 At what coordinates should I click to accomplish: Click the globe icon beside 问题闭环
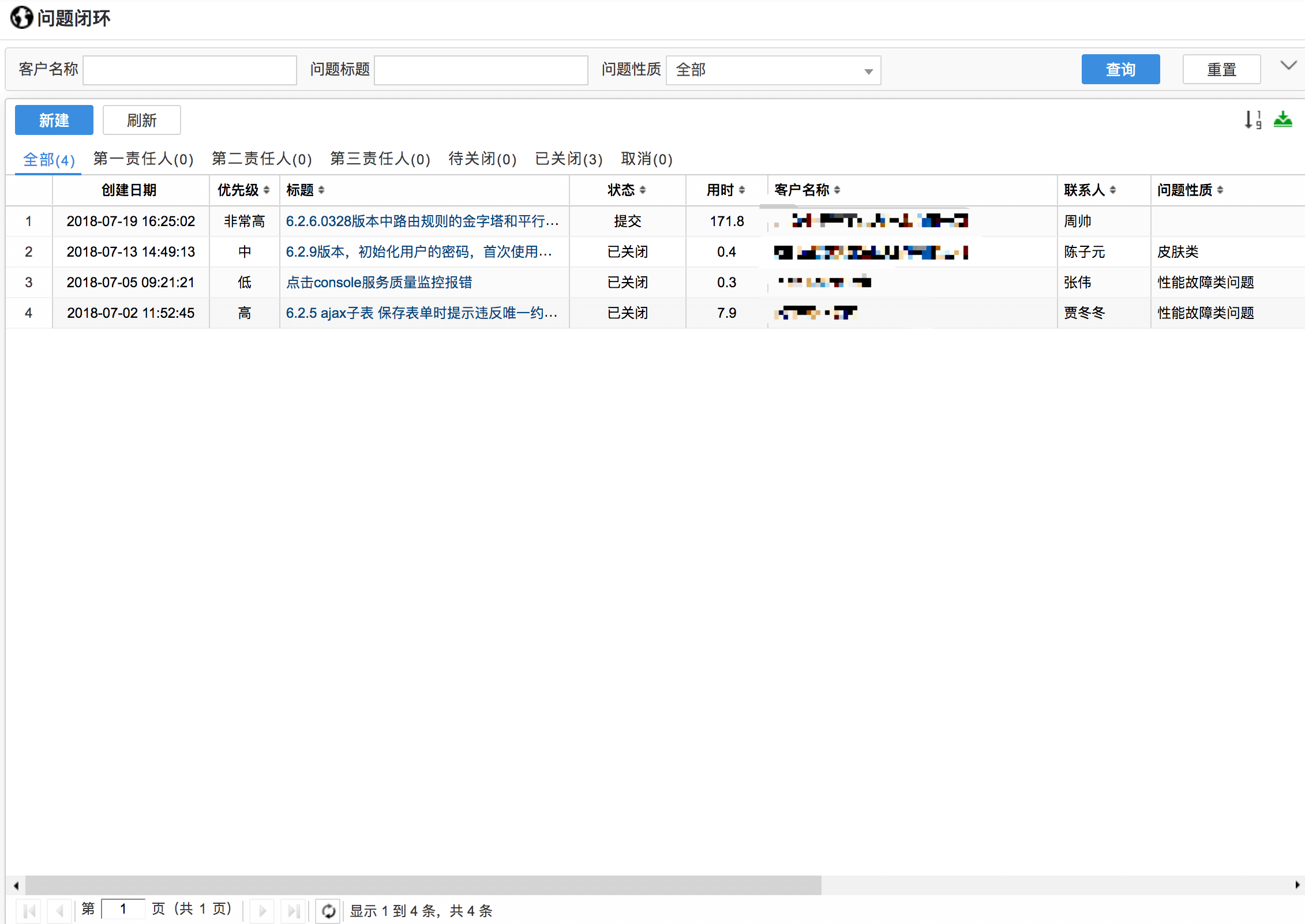click(x=22, y=17)
